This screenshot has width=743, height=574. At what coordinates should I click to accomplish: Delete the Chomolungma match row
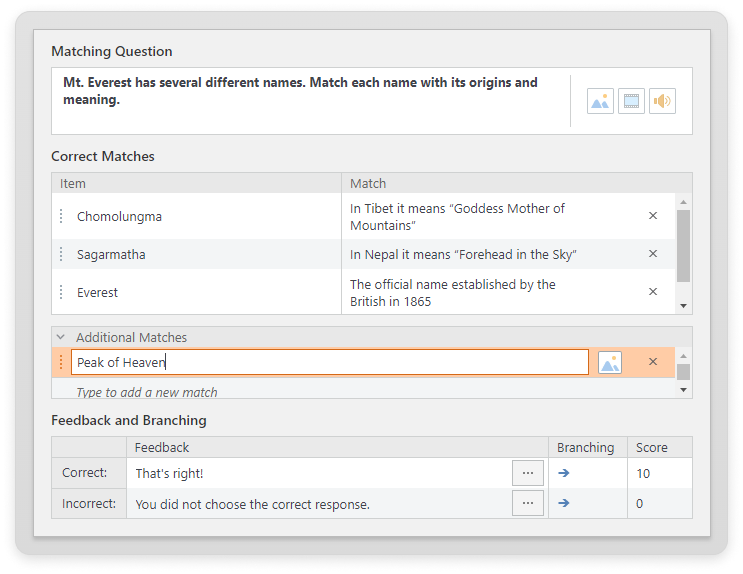click(653, 216)
